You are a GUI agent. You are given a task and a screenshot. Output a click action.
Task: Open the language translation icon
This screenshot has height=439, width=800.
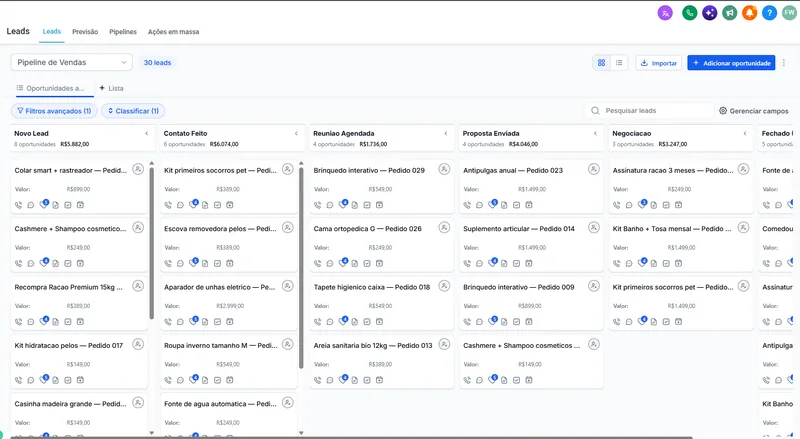665,13
